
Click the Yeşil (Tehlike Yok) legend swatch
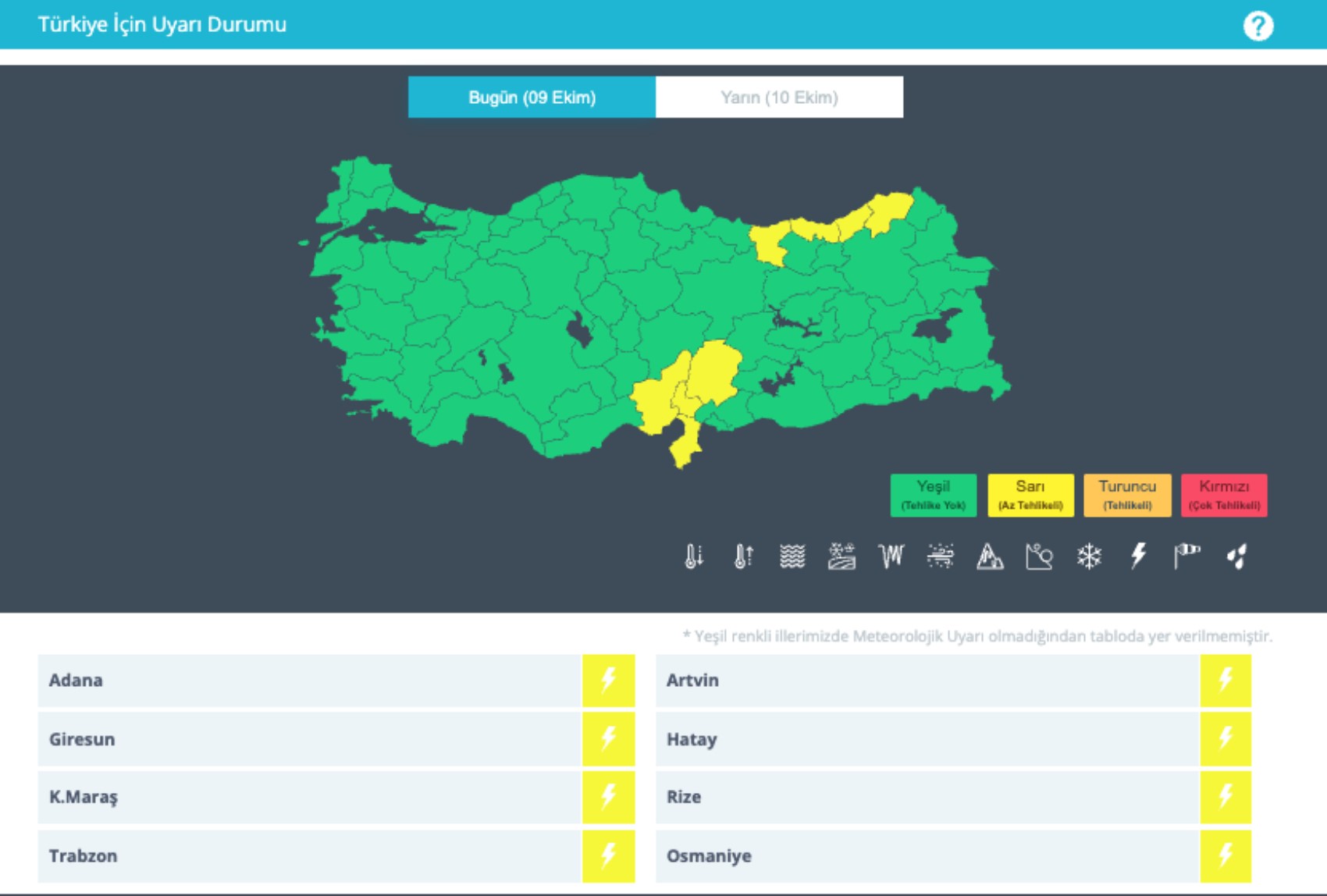coord(933,495)
